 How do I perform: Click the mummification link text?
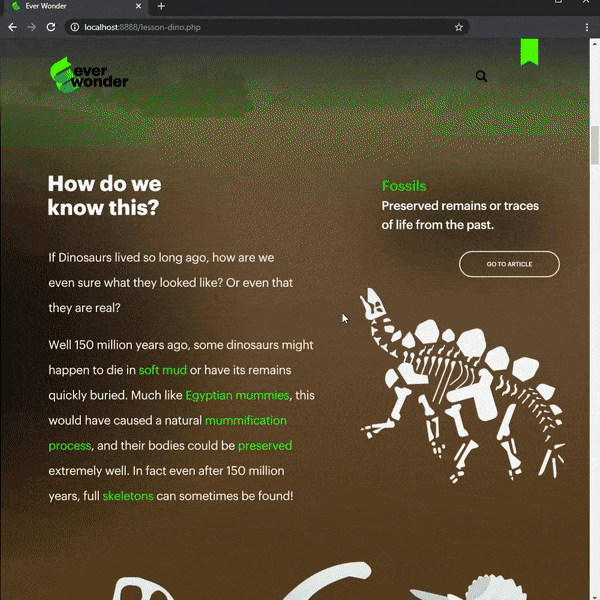246,421
